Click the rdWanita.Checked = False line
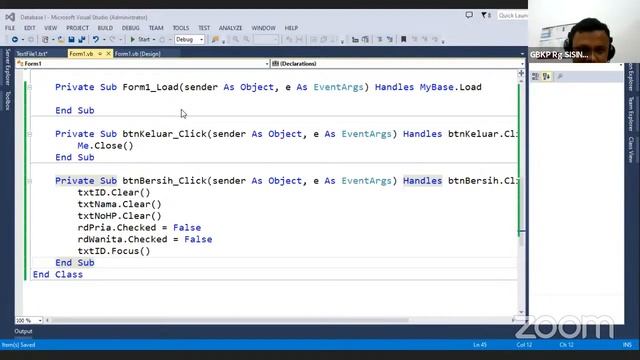Viewport: 640px width, 360px height. [x=145, y=239]
